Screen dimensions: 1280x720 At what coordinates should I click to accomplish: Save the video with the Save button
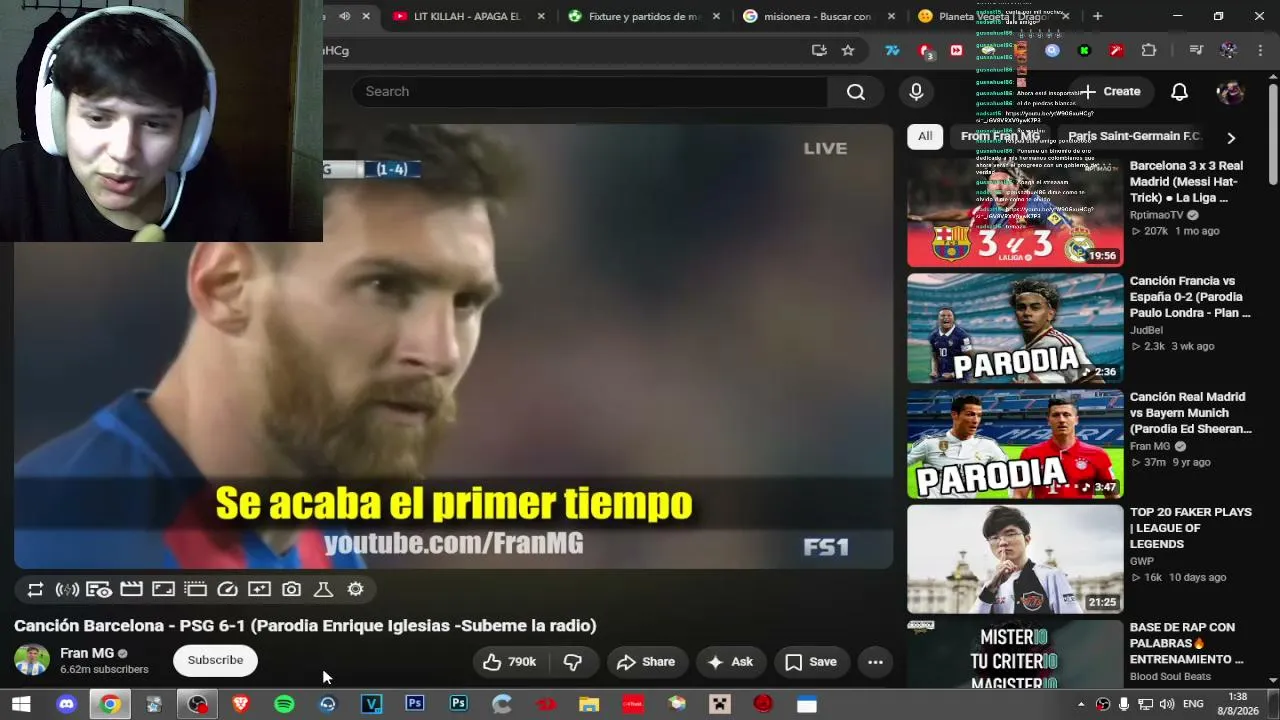[x=810, y=662]
